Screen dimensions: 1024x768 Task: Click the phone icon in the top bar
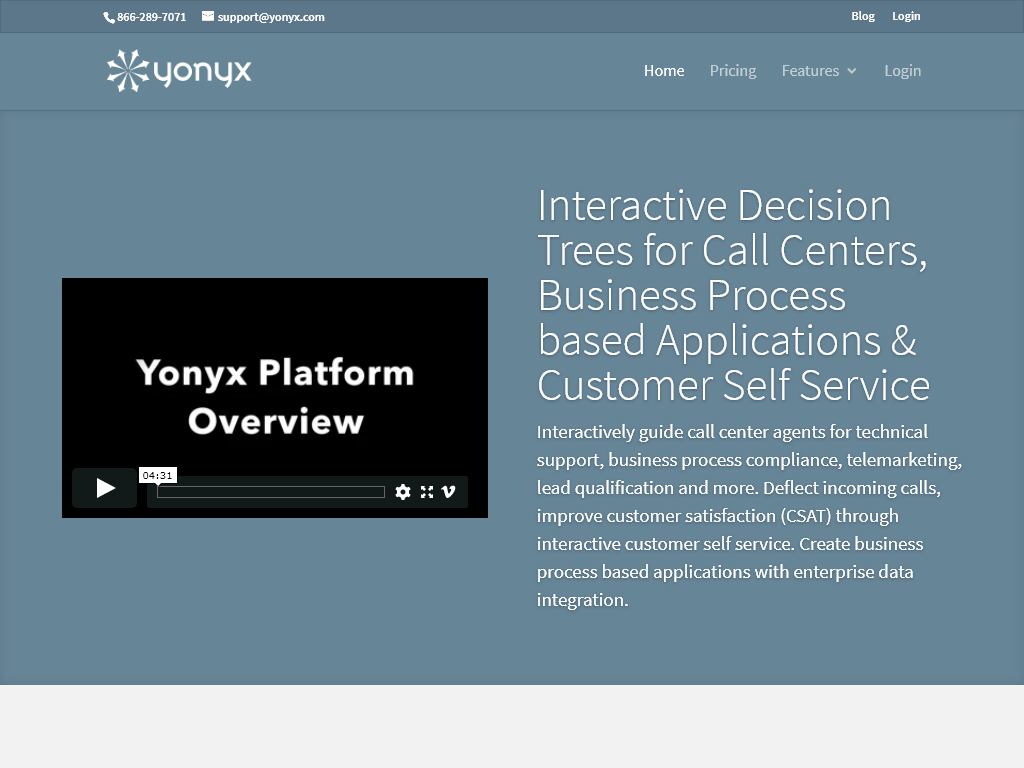pos(108,16)
